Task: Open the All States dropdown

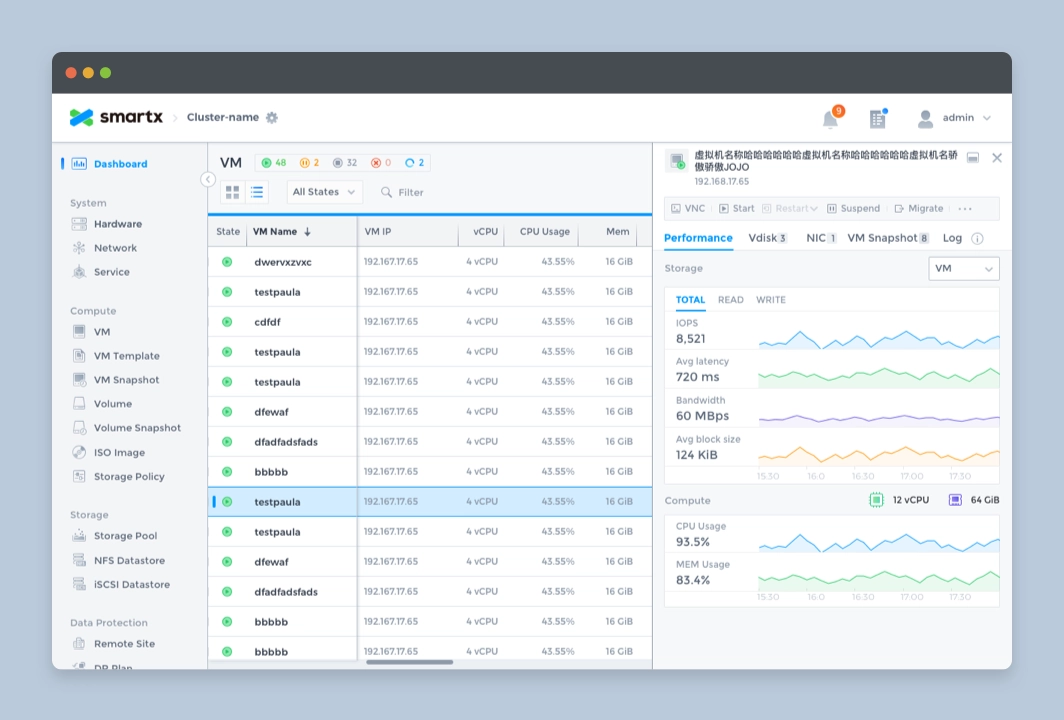Action: 323,192
